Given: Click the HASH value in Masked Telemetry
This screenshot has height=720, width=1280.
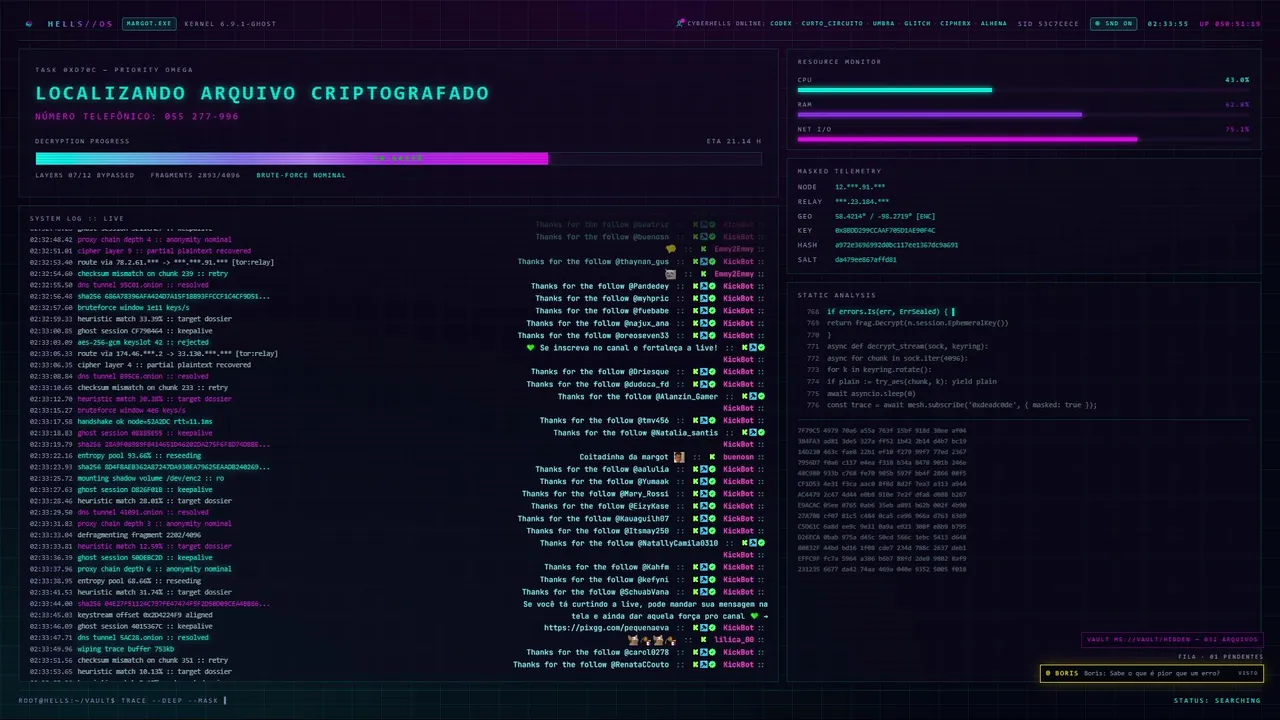Looking at the screenshot, I should [x=896, y=245].
